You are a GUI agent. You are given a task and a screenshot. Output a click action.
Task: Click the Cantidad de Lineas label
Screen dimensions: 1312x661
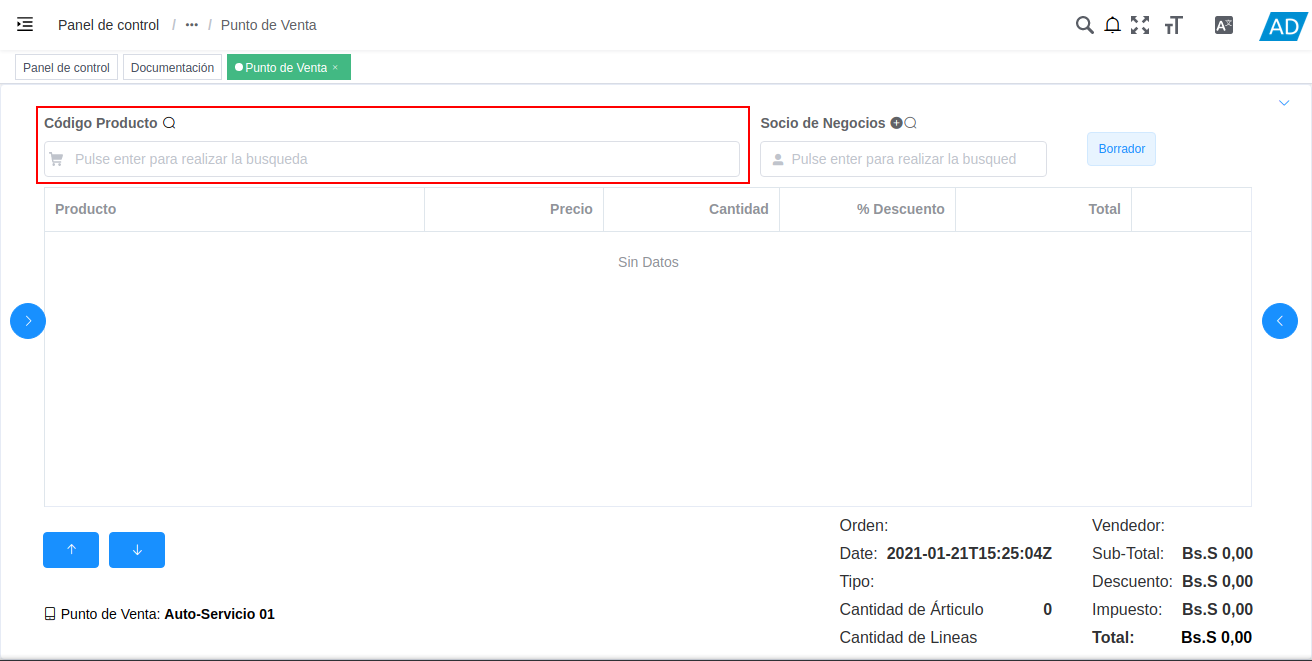click(x=908, y=637)
